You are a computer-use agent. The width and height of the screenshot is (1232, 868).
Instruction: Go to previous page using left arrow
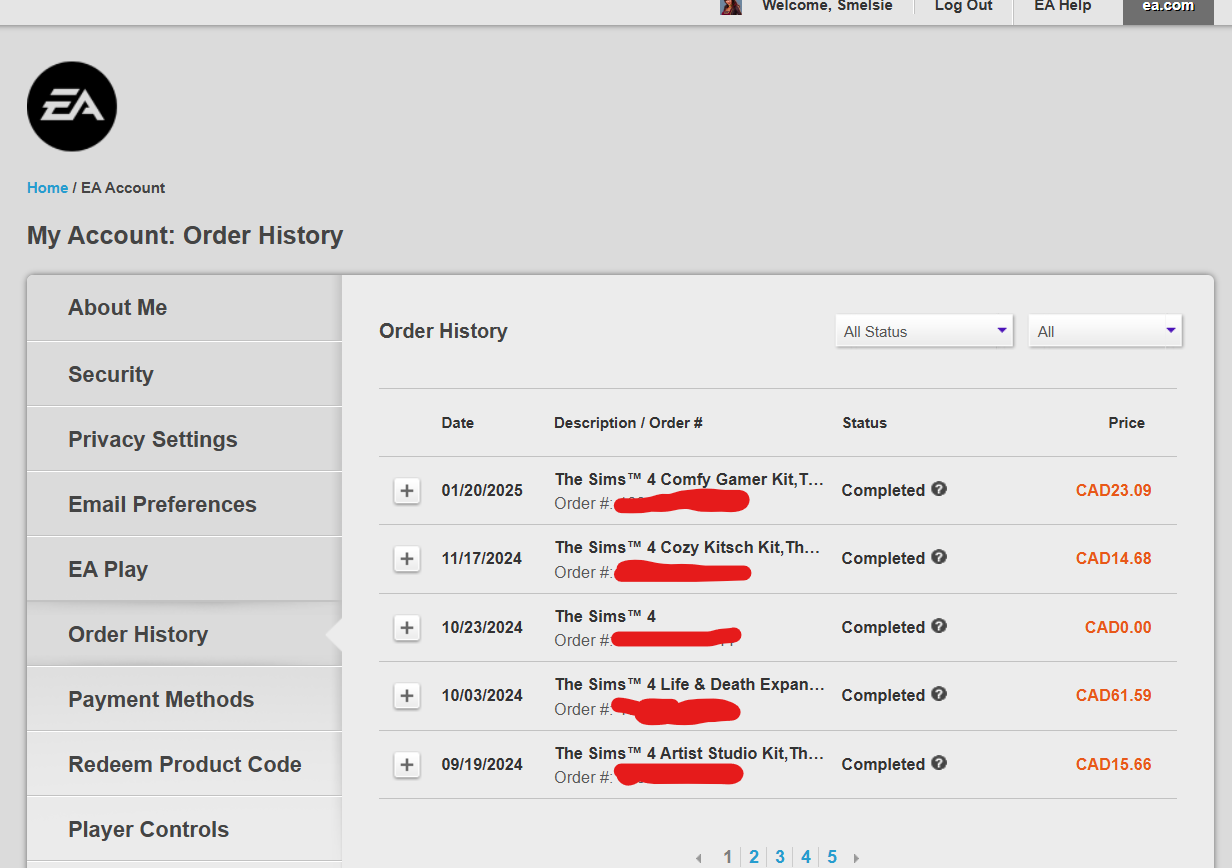(698, 858)
